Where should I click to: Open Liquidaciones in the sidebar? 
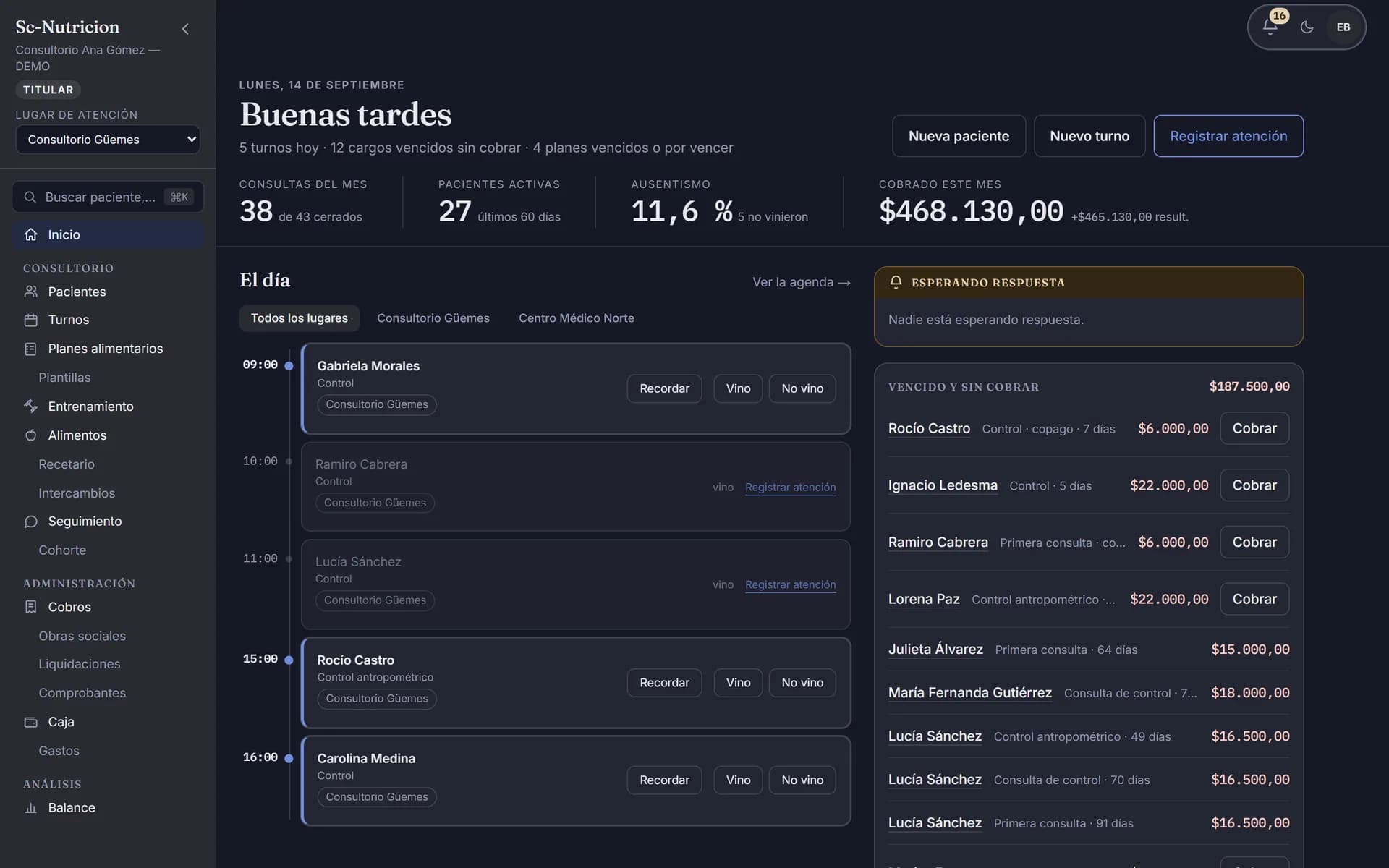pyautogui.click(x=80, y=664)
